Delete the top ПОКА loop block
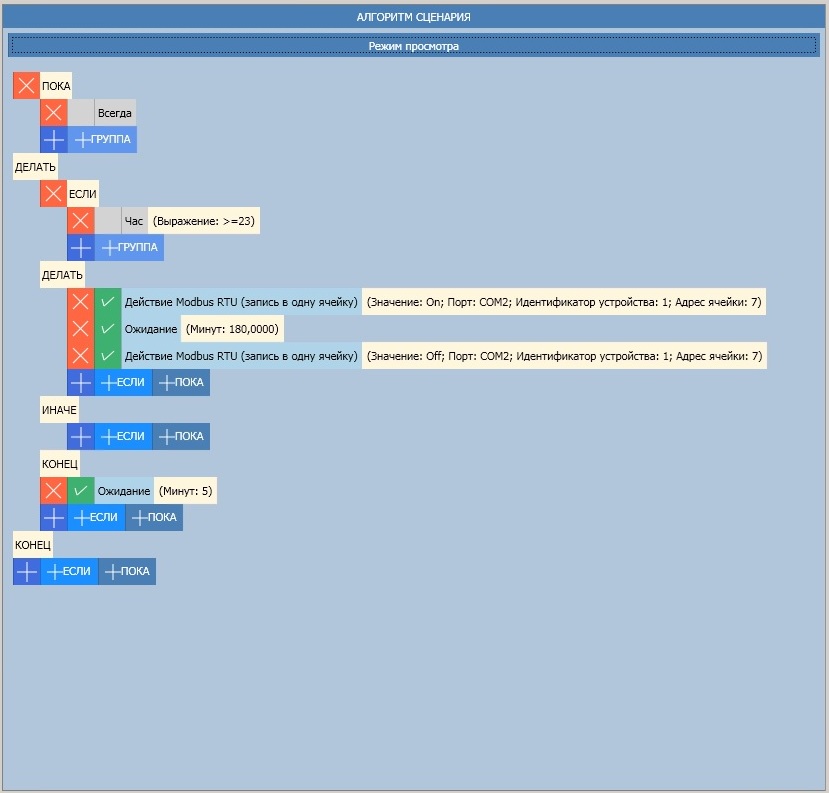 (26, 86)
